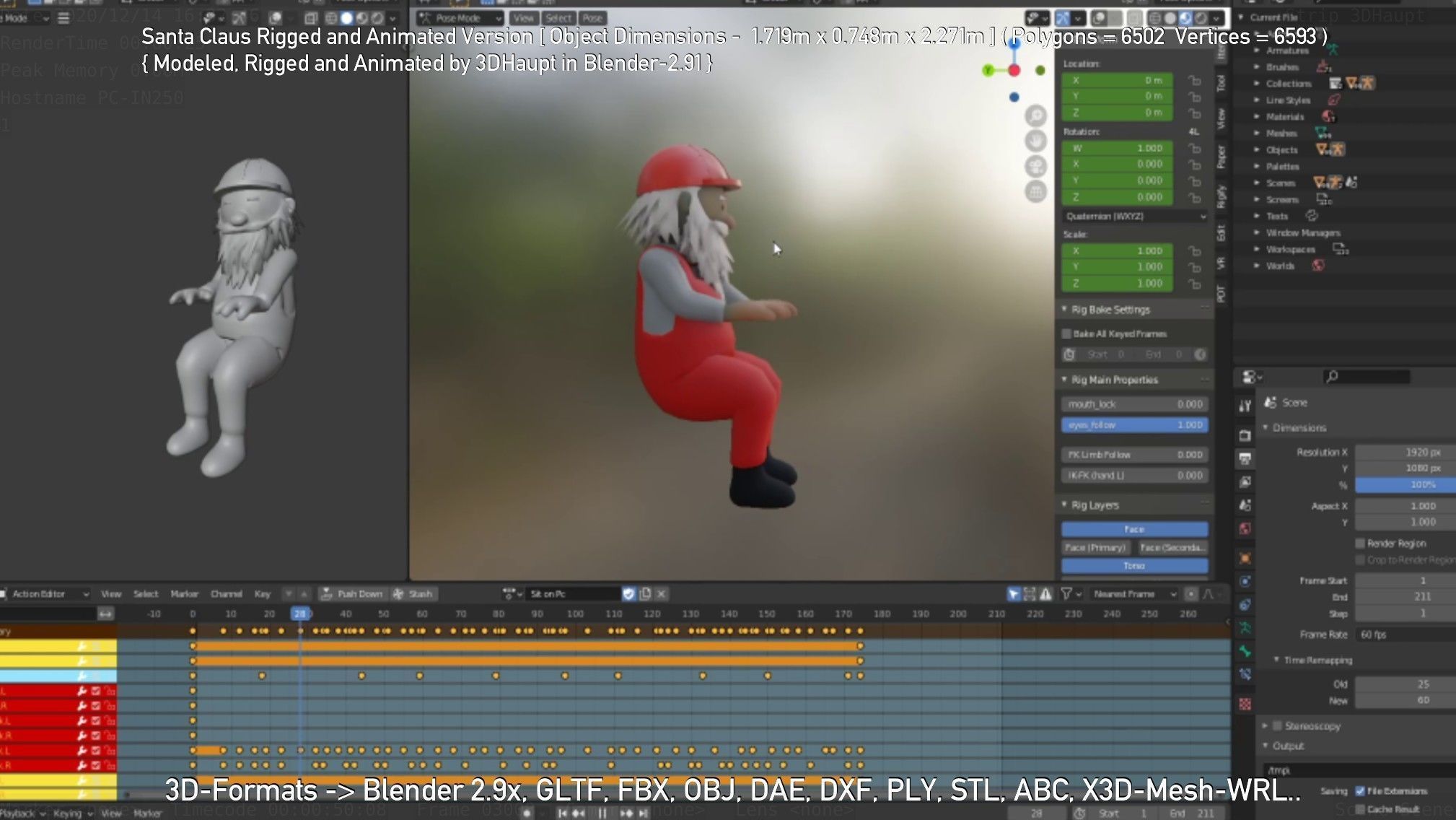Image resolution: width=1456 pixels, height=820 pixels.
Task: Open the View Layer properties icon
Action: click(1245, 481)
